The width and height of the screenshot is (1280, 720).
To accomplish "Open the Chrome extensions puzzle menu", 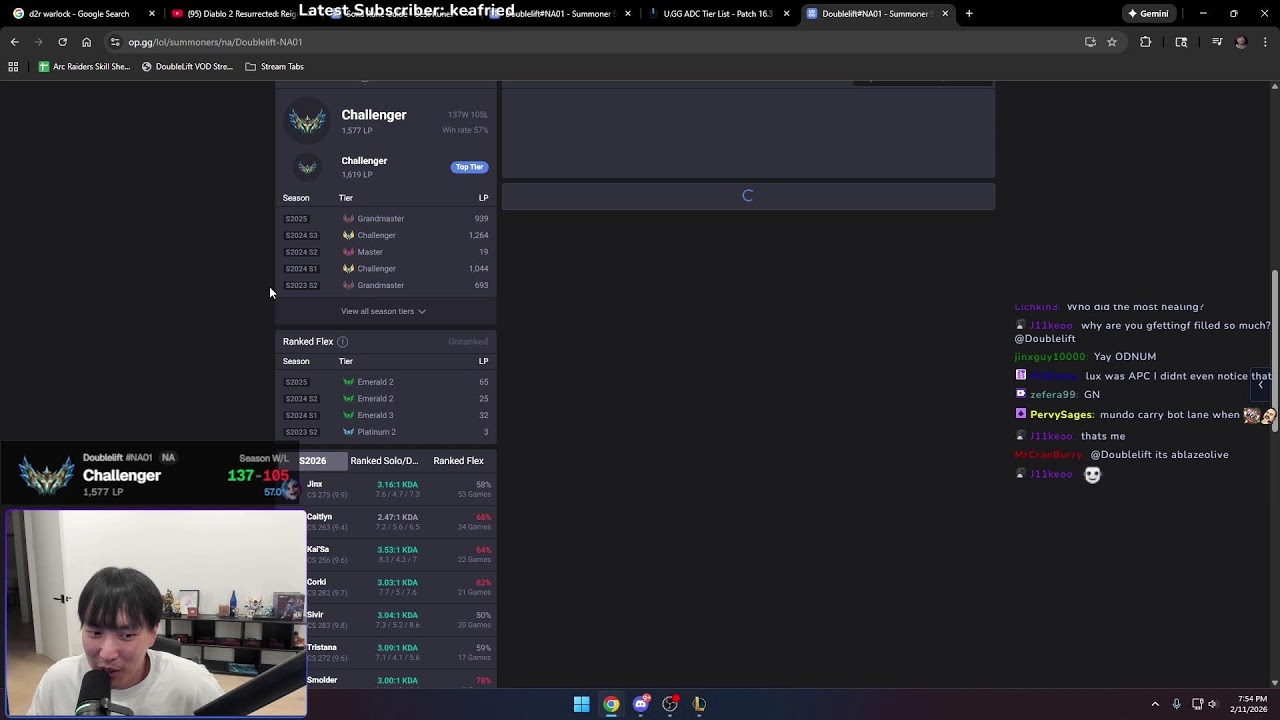I will tap(1146, 42).
